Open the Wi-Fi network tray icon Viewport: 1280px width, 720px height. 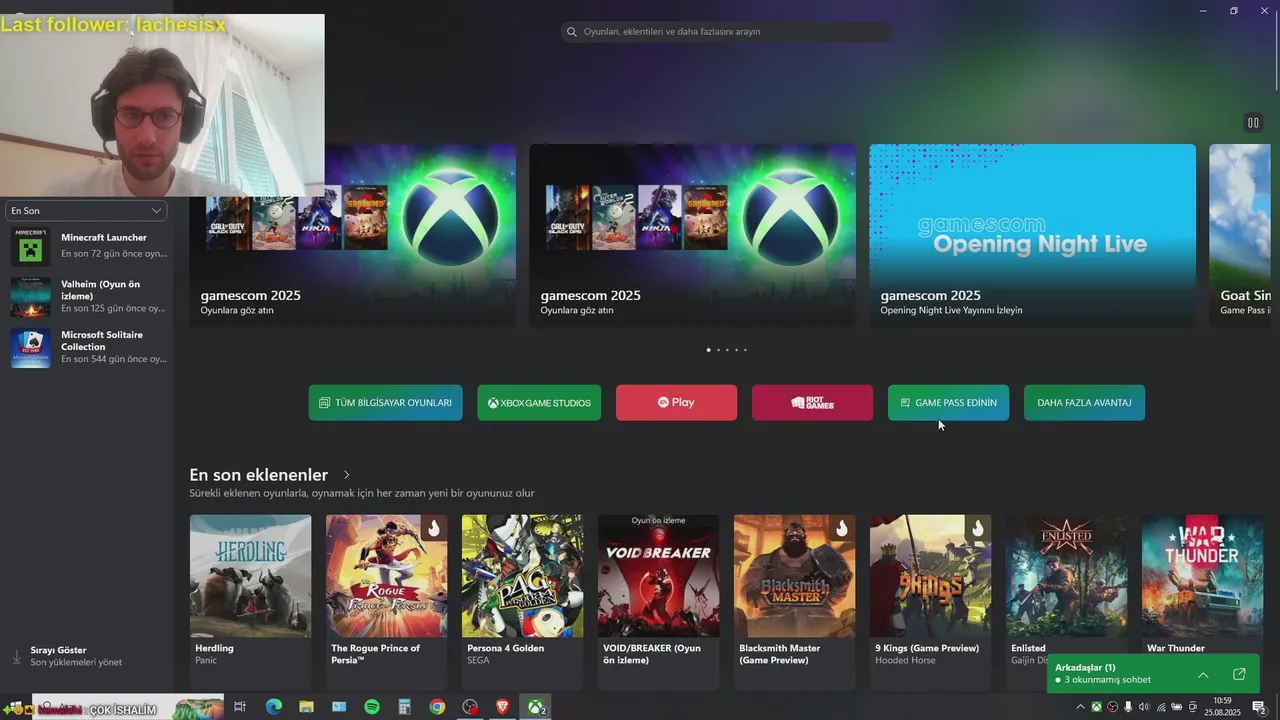[1160, 707]
